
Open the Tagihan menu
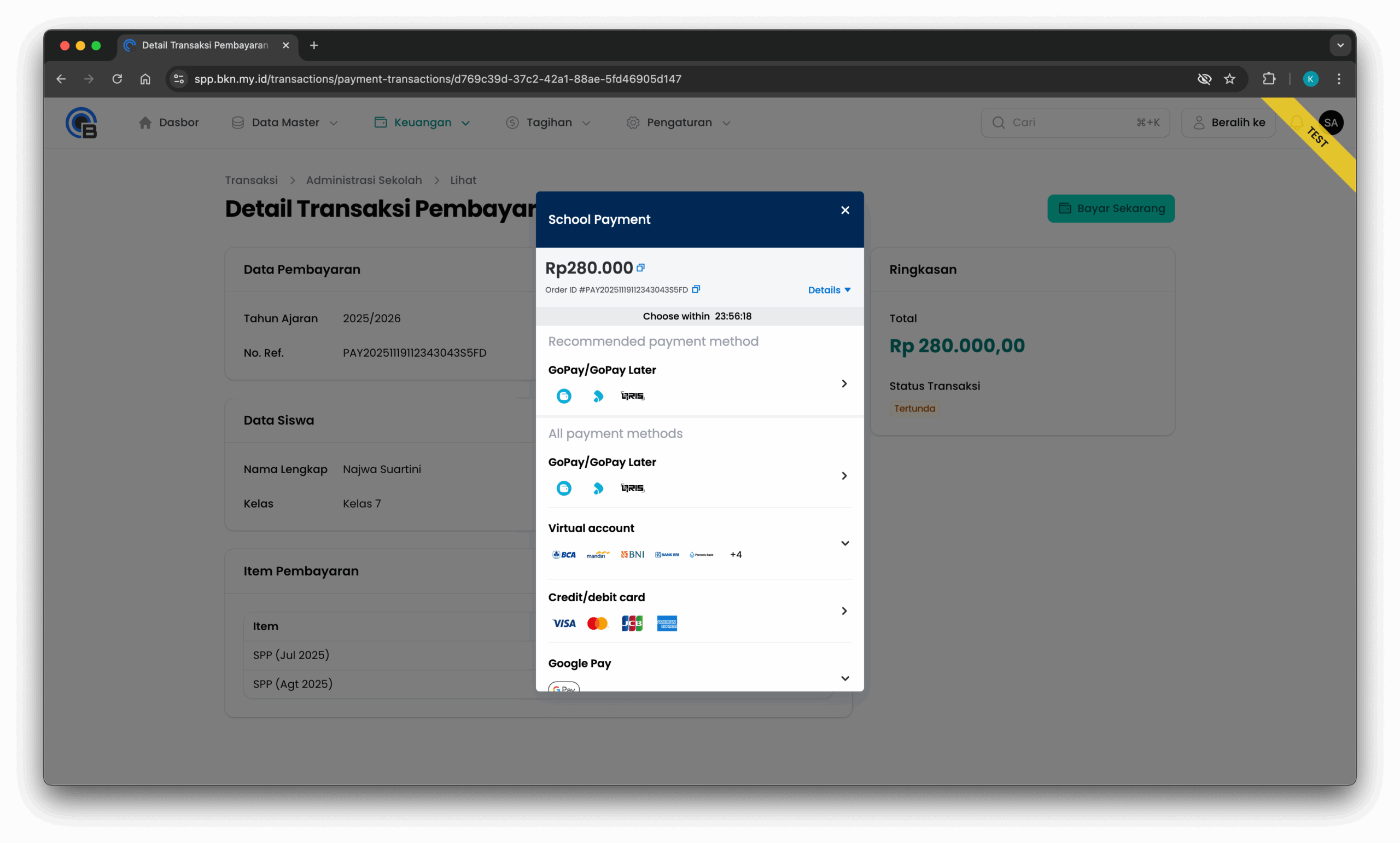click(549, 123)
